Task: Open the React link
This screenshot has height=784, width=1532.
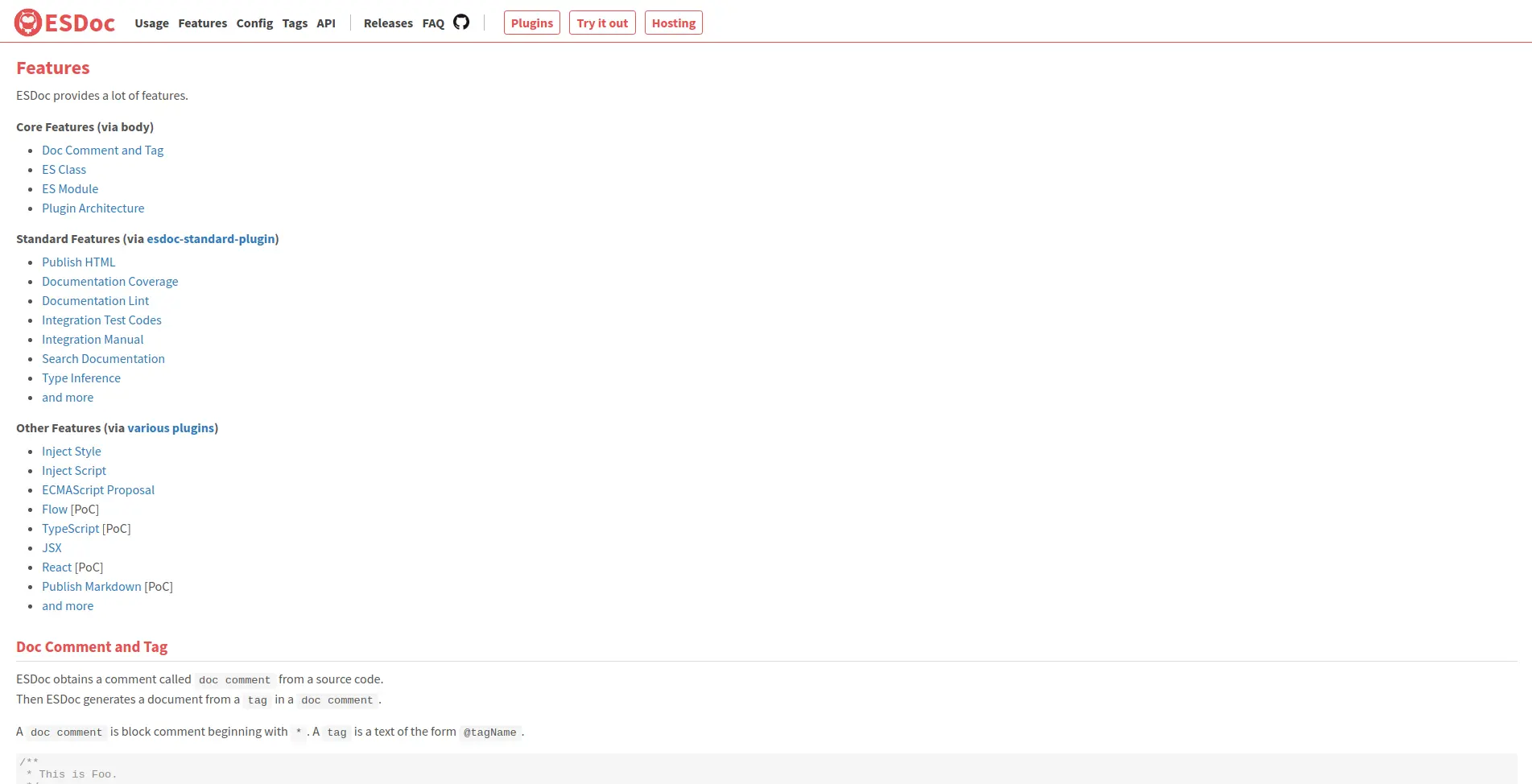Action: click(x=57, y=567)
